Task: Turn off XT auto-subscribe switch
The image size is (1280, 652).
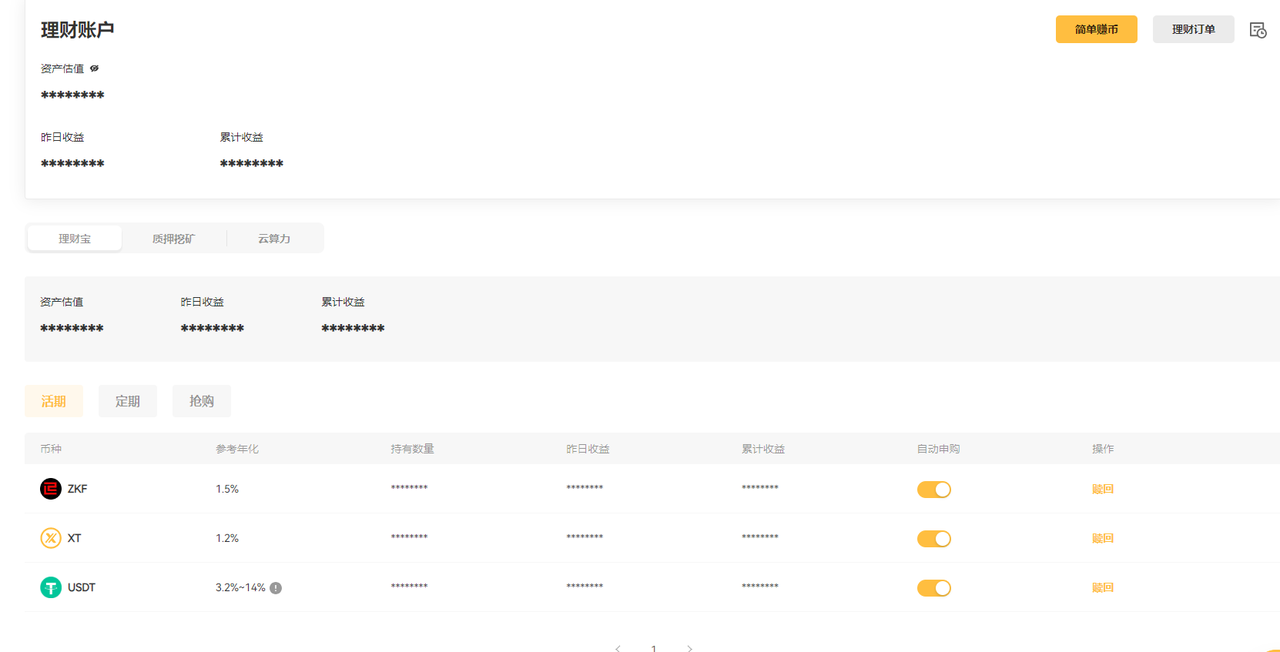Action: point(934,538)
